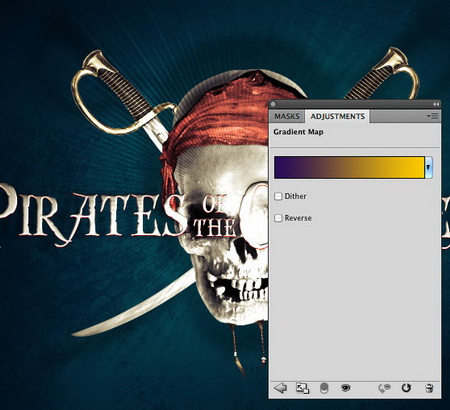450x410 pixels.
Task: Delete adjustment layer trash icon
Action: click(429, 388)
